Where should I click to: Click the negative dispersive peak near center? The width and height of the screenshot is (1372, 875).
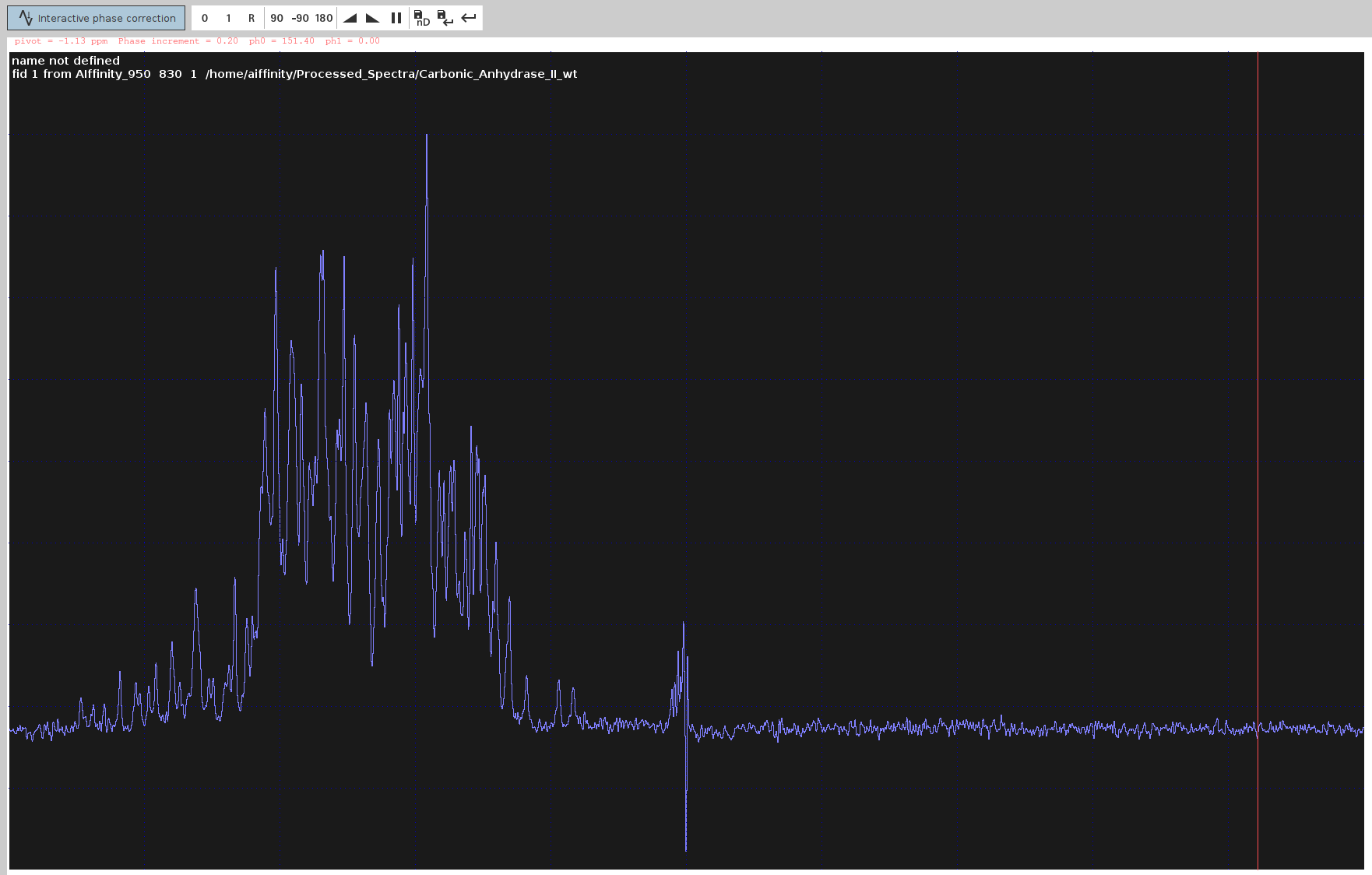(686, 841)
